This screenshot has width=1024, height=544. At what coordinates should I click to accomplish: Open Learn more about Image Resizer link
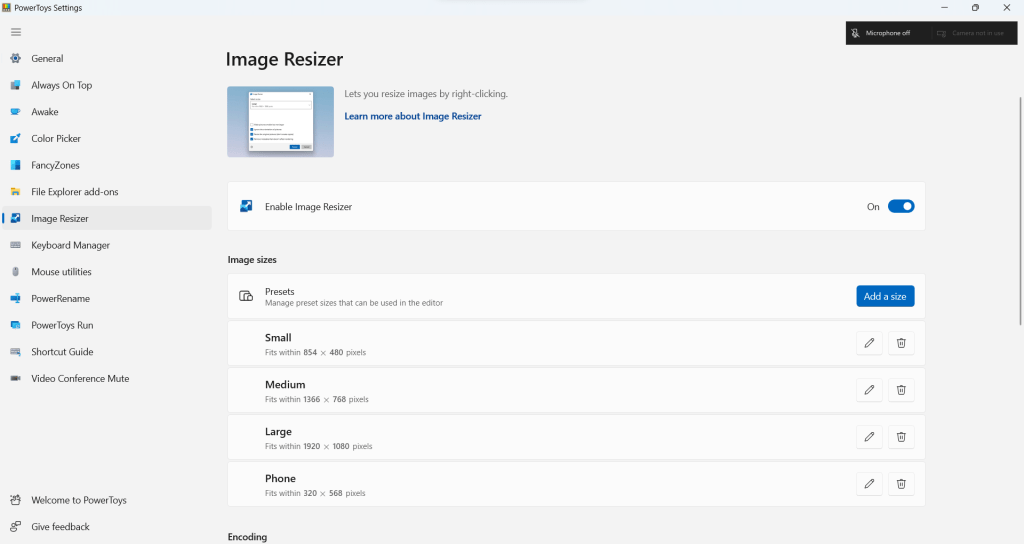pos(413,116)
